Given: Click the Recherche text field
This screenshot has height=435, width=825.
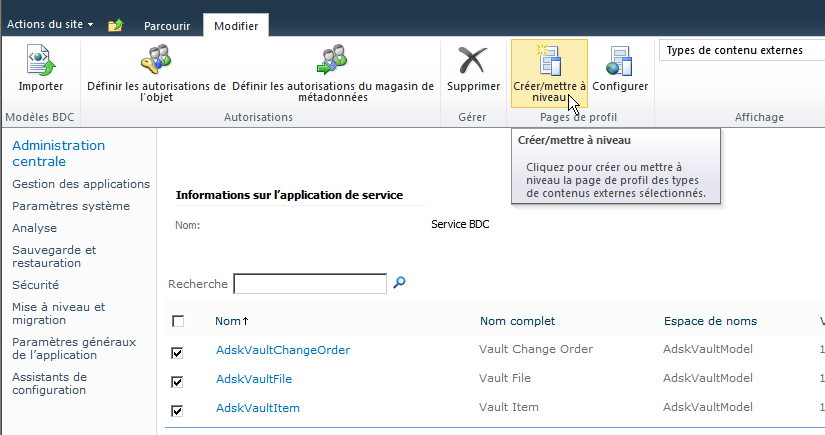Looking at the screenshot, I should coord(310,285).
